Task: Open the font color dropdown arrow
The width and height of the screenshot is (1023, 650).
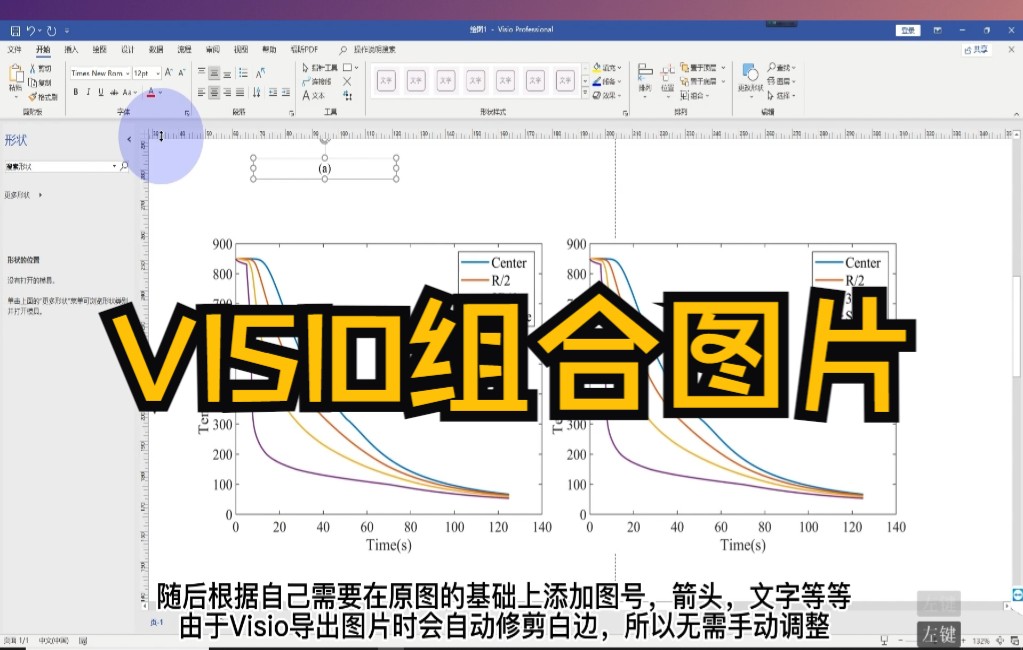Action: pos(160,93)
